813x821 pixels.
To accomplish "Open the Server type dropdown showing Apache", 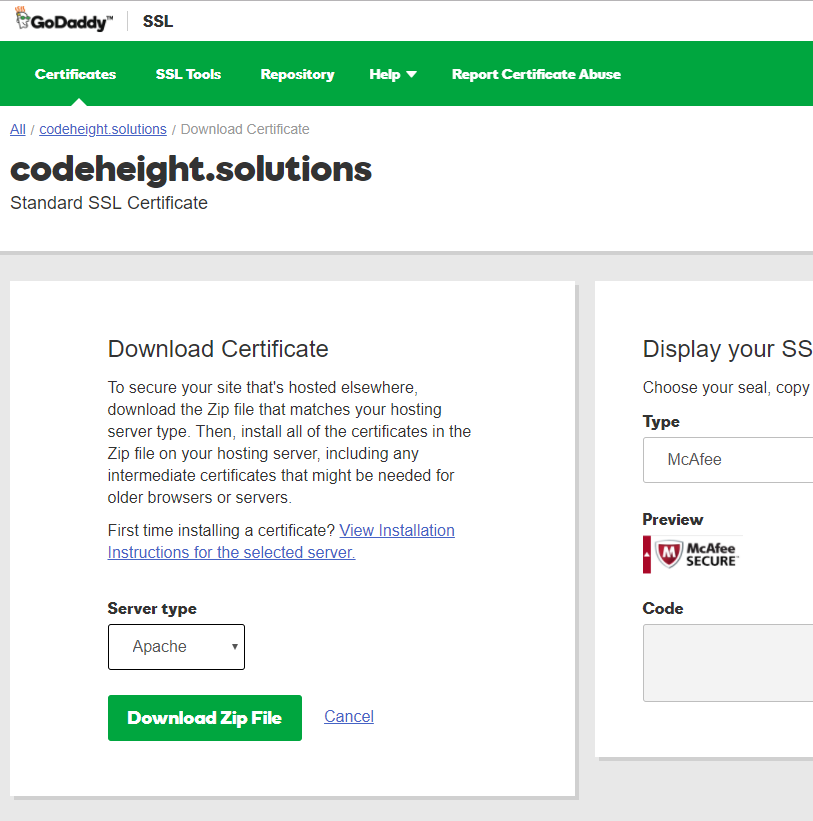I will point(176,647).
